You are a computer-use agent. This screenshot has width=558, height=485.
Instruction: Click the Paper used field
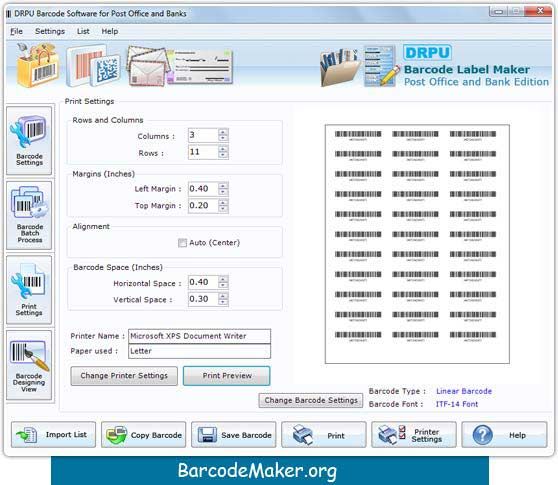point(199,351)
